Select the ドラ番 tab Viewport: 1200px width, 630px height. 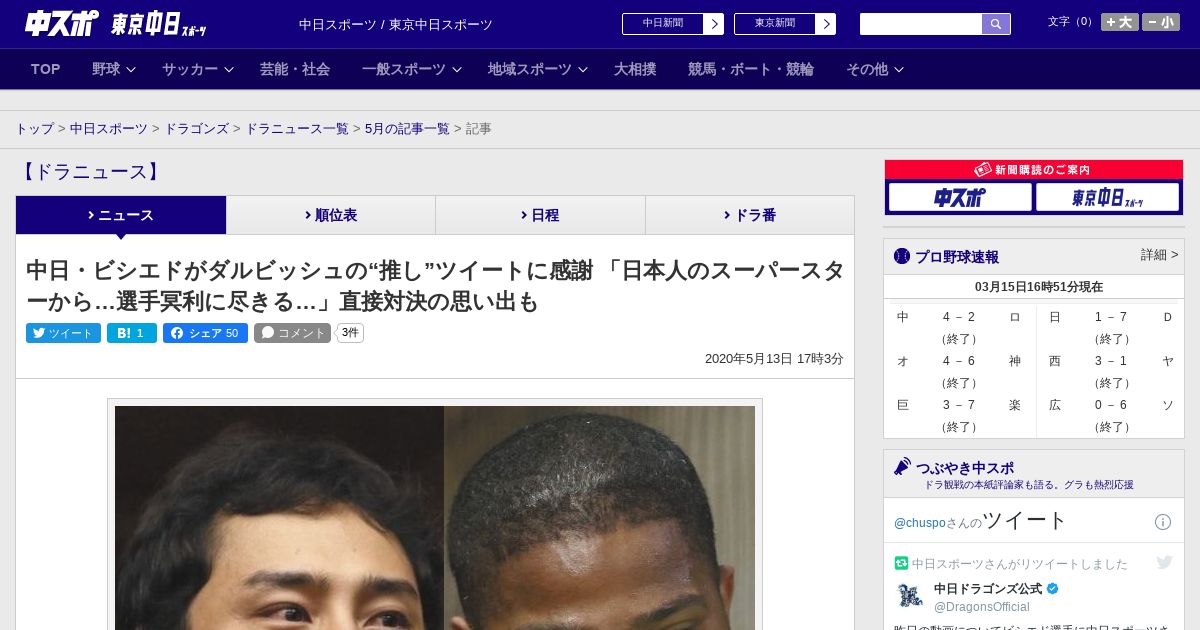[x=750, y=215]
